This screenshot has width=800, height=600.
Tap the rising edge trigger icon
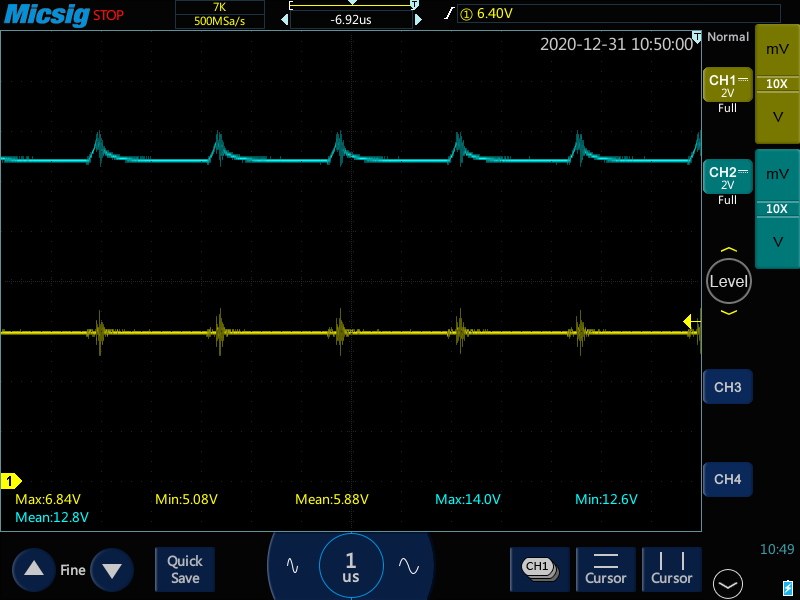click(449, 13)
